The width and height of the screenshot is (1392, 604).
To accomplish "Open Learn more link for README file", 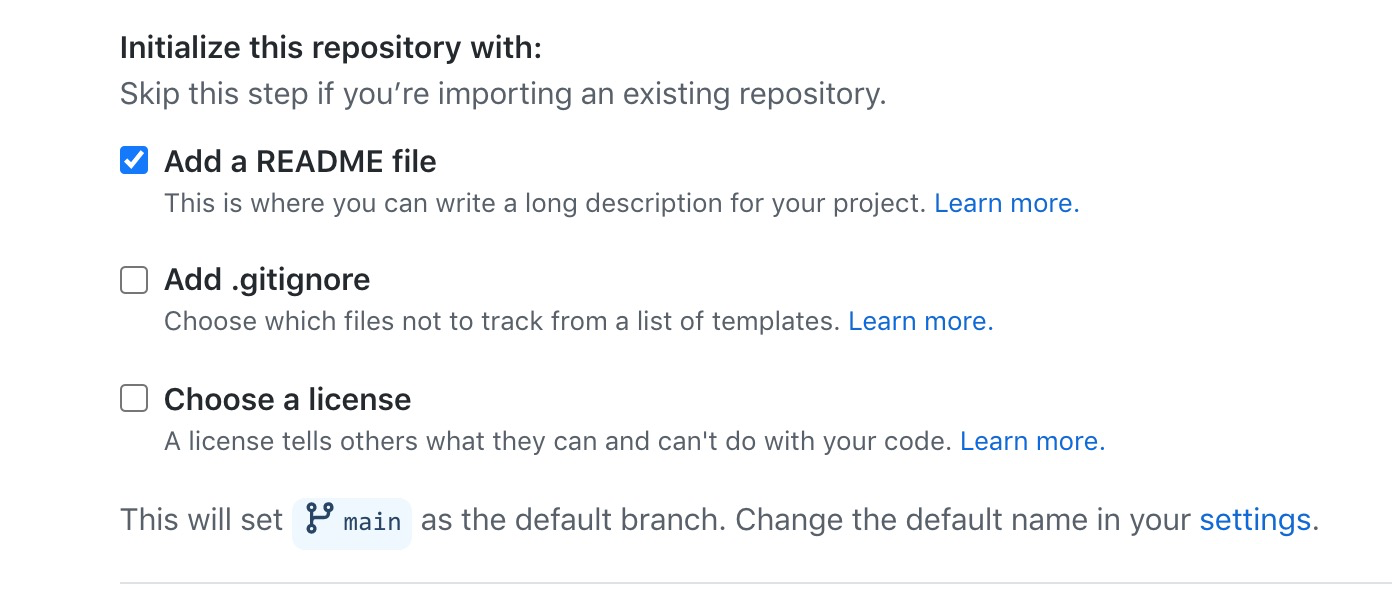I will pyautogui.click(x=1007, y=203).
